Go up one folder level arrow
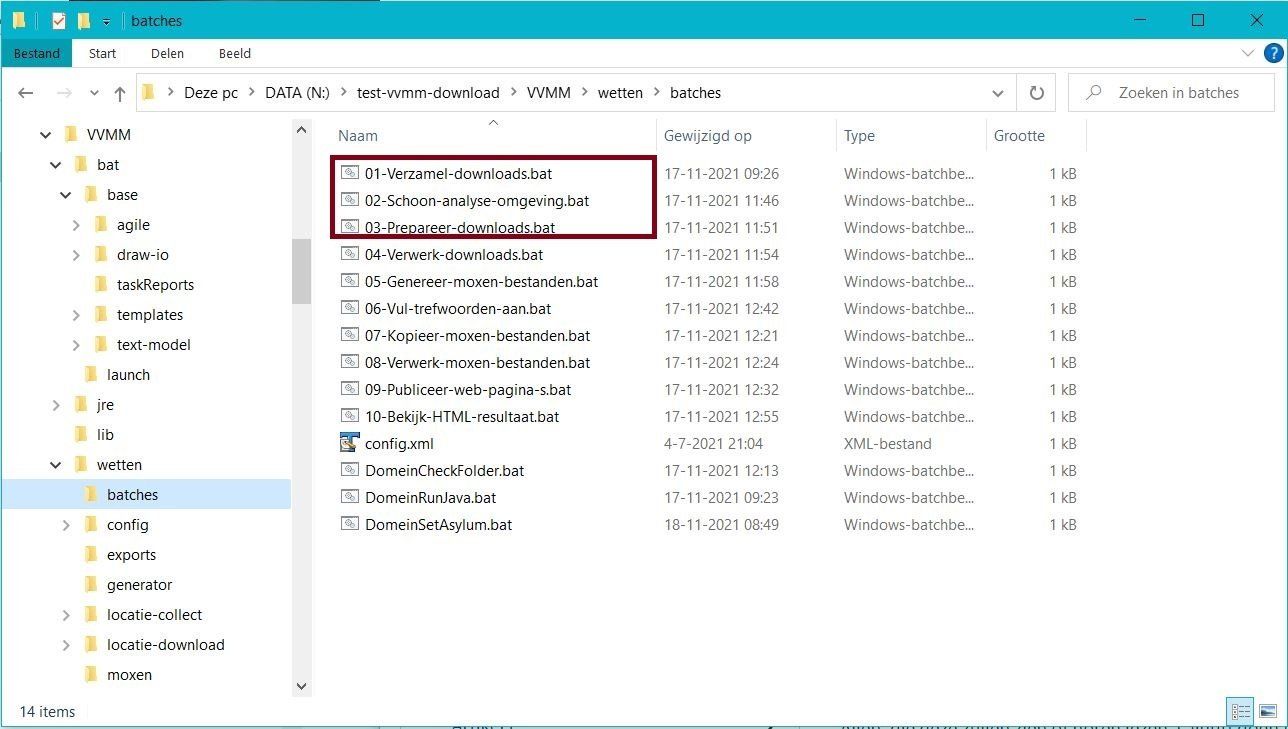This screenshot has height=729, width=1288. [x=120, y=93]
